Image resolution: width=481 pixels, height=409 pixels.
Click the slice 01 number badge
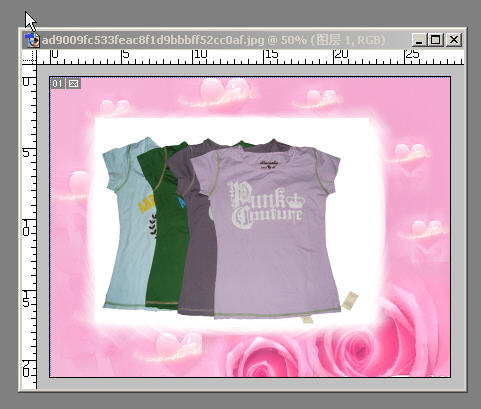coord(58,83)
